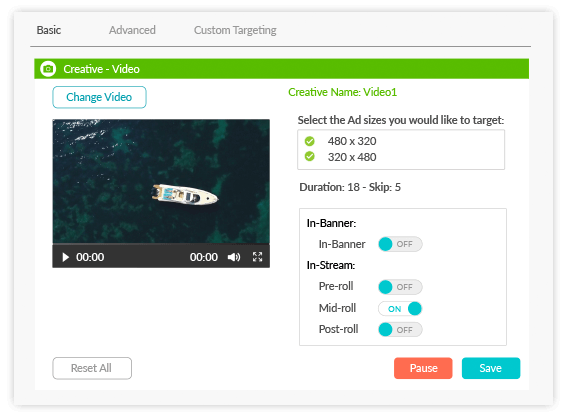Uncheck the 480 x 320 ad size
The height and width of the screenshot is (419, 566).
pyautogui.click(x=309, y=141)
